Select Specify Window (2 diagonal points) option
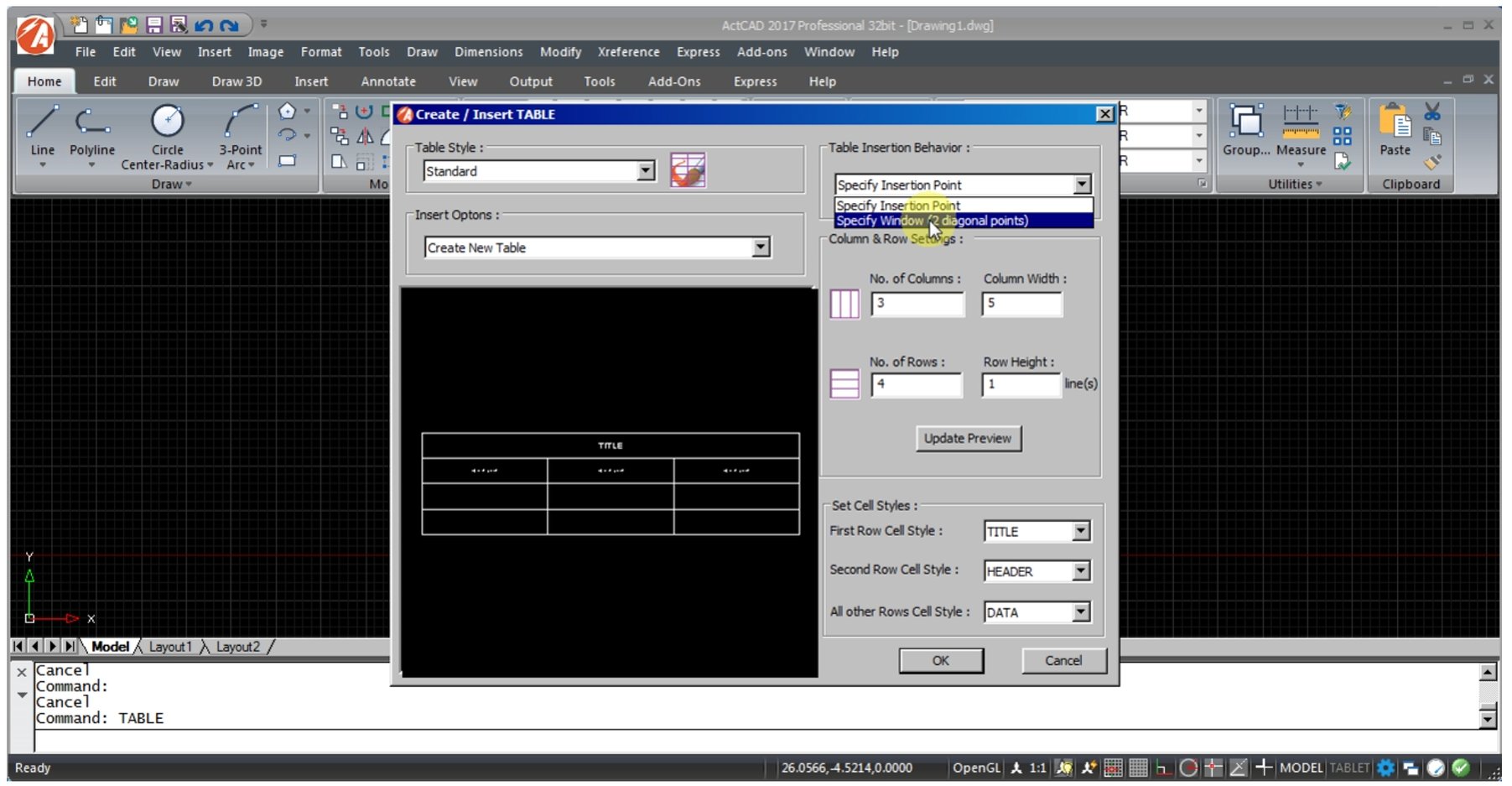 (933, 221)
